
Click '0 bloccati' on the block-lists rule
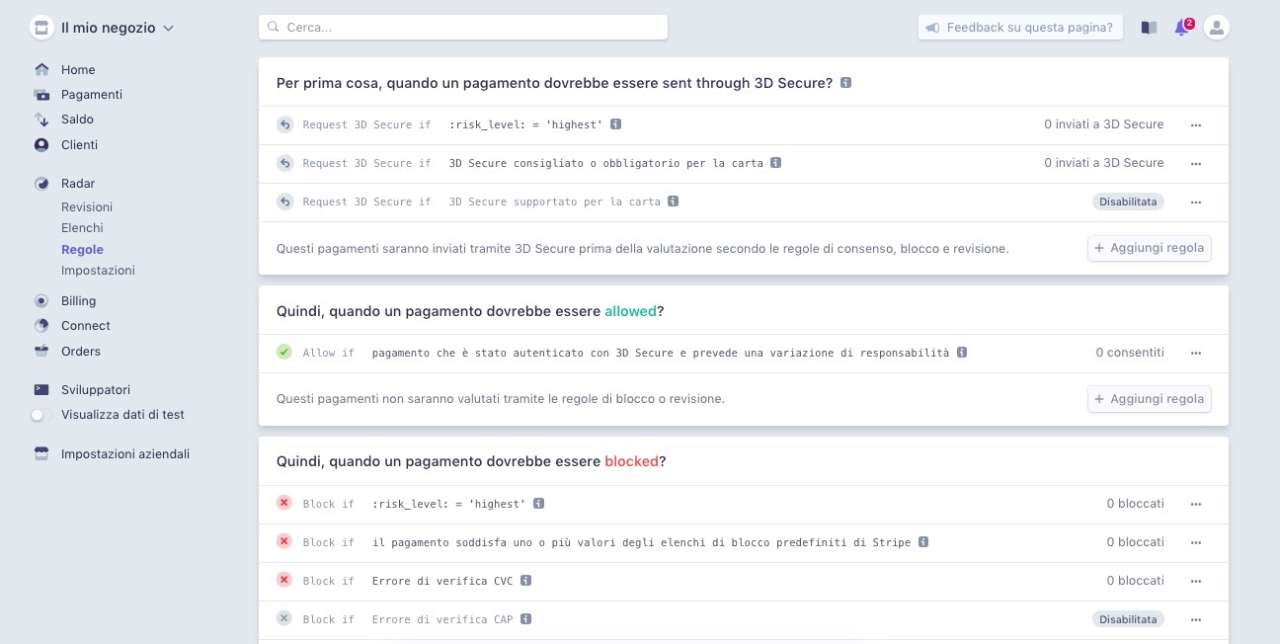pos(1135,542)
